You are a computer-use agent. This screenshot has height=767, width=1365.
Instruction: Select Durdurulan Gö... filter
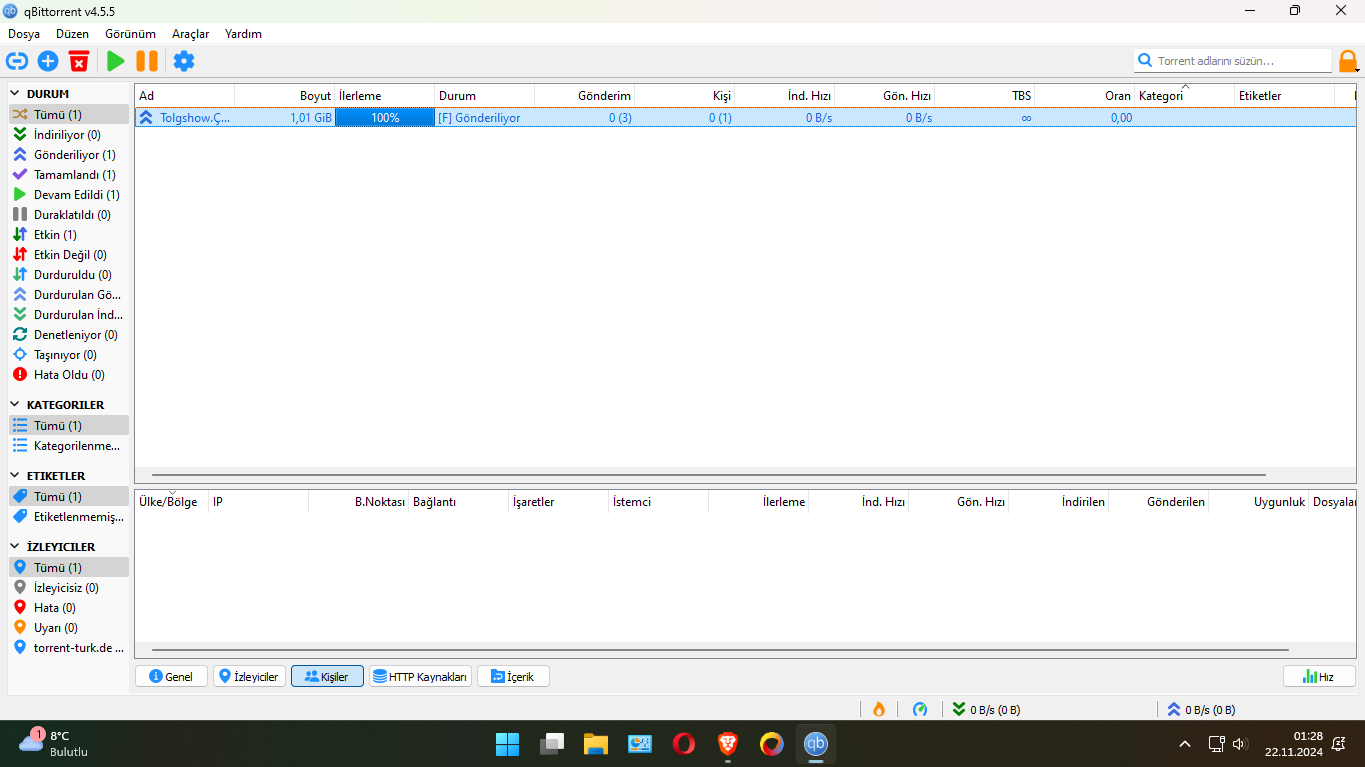click(x=69, y=295)
